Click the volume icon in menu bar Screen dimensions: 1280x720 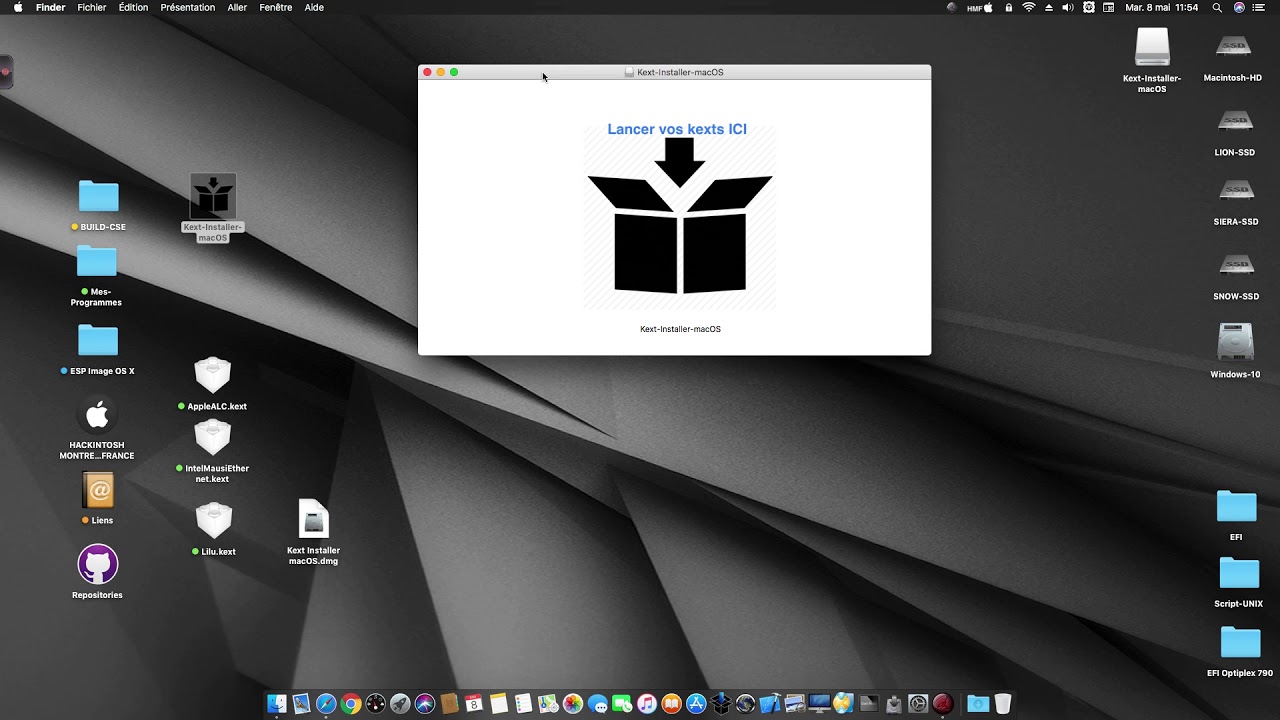1068,7
